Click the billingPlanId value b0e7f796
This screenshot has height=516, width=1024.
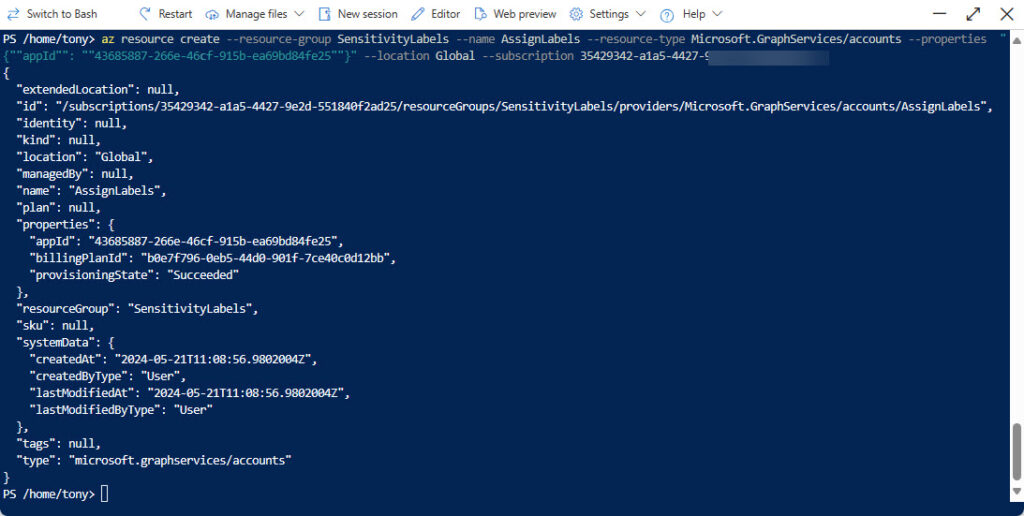tap(264, 258)
